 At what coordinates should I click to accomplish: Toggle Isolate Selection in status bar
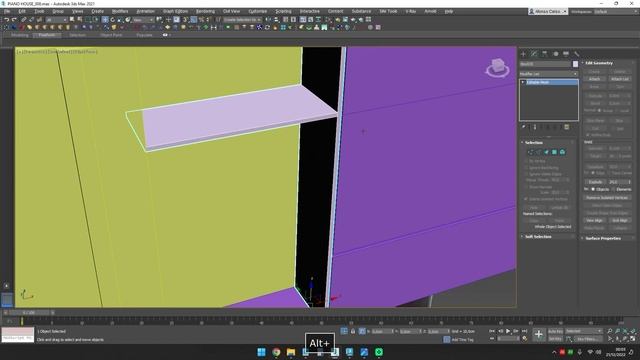[x=344, y=331]
